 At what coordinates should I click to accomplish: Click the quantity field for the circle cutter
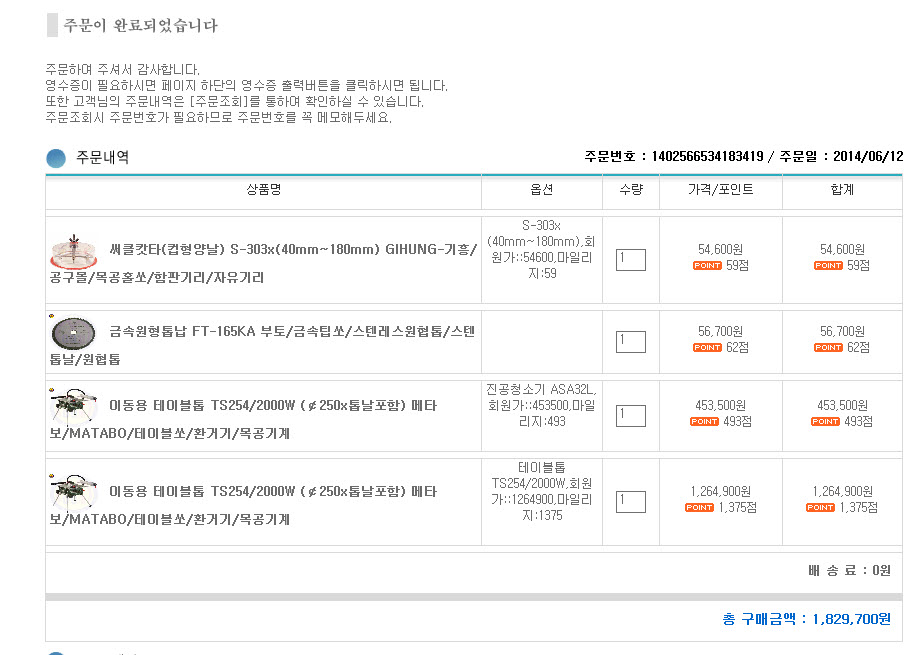coord(631,260)
